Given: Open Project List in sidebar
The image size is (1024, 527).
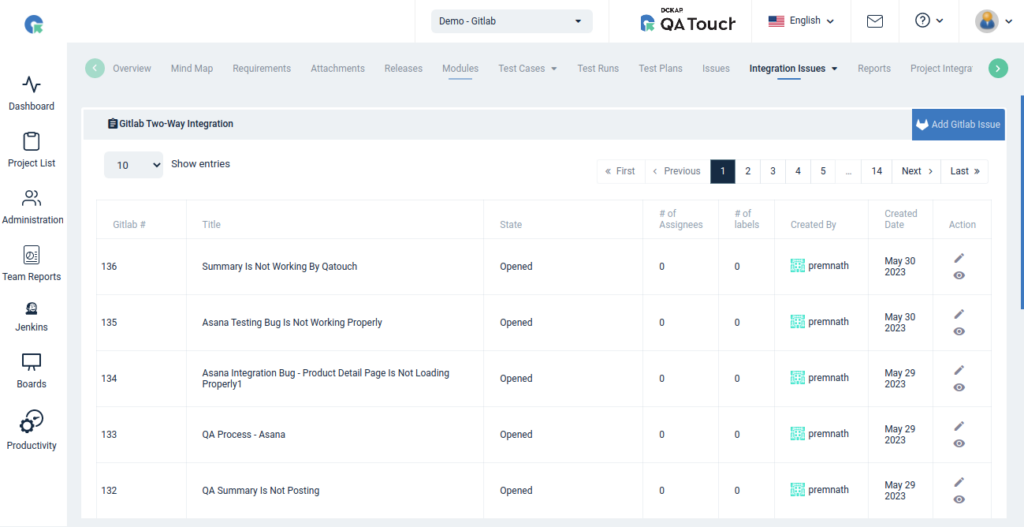Looking at the screenshot, I should (x=31, y=143).
